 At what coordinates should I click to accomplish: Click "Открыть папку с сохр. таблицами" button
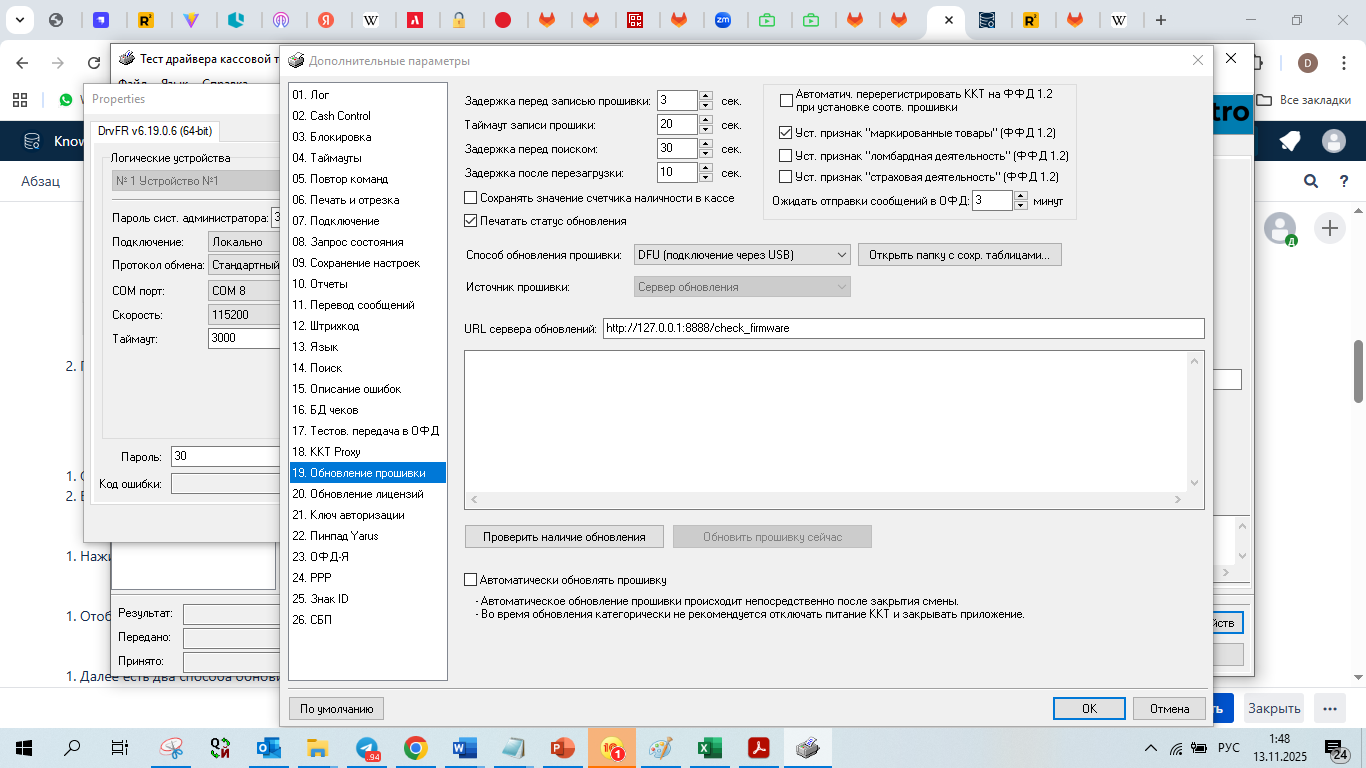coord(959,255)
